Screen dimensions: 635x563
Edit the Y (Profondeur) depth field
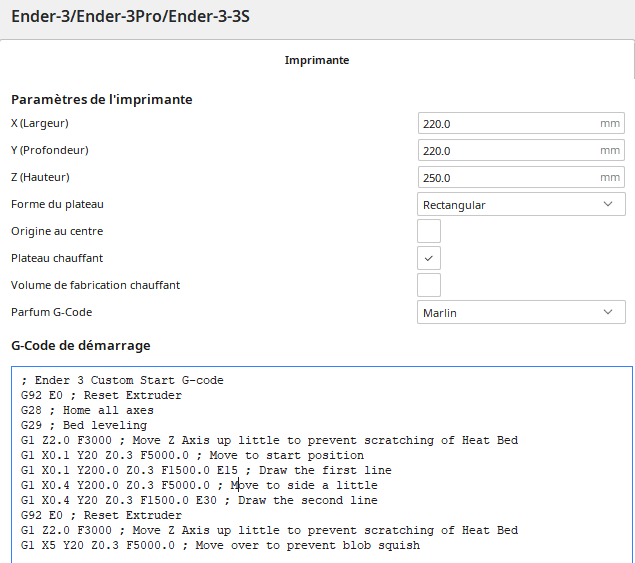coord(521,150)
